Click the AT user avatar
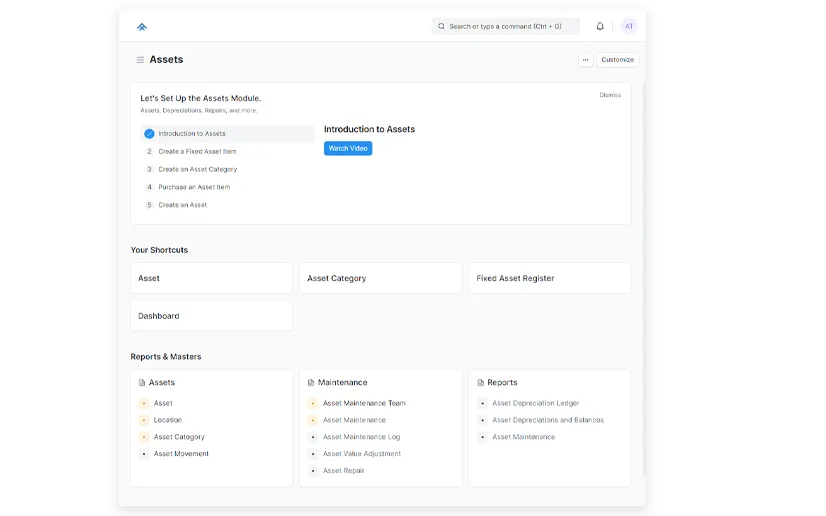The image size is (826, 516). click(629, 27)
